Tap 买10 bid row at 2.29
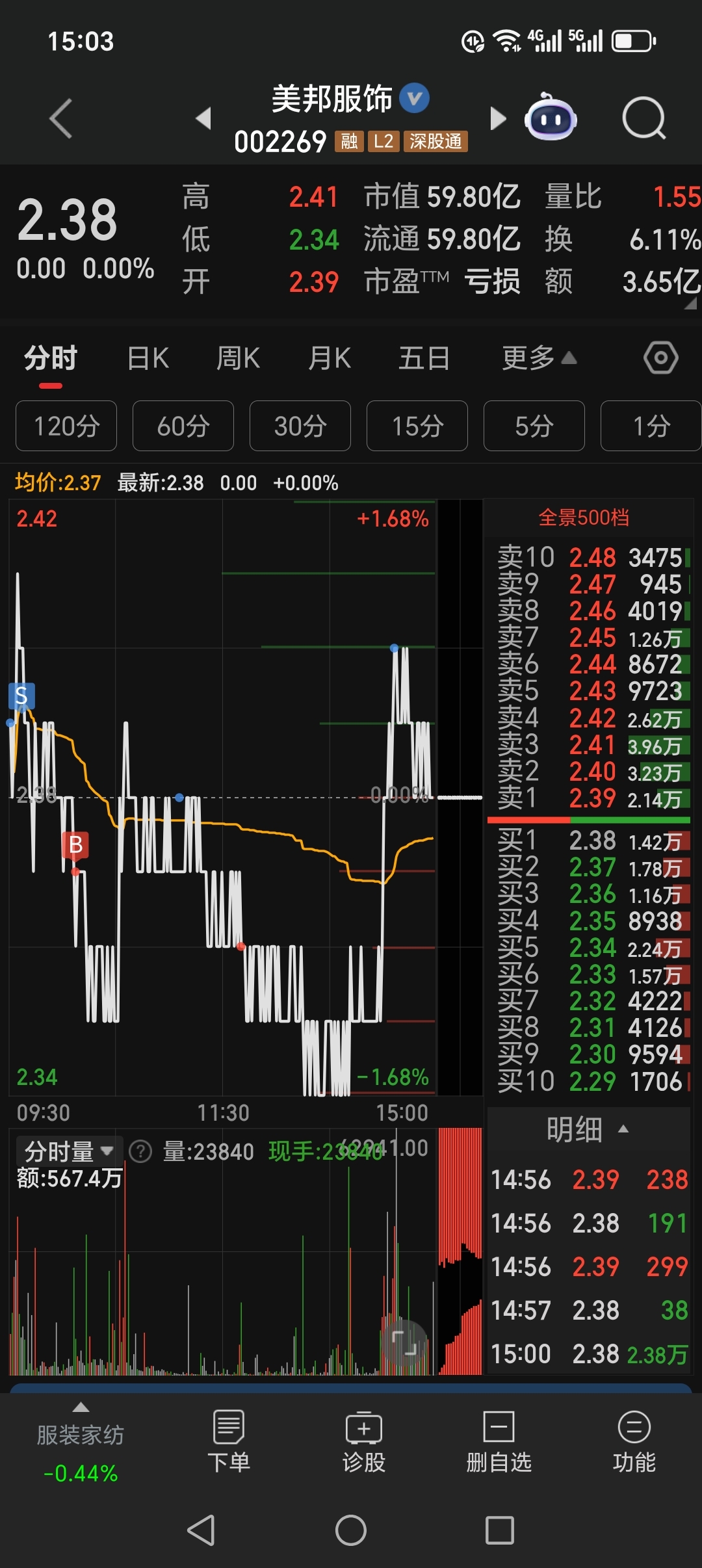The width and height of the screenshot is (702, 1568). pos(590,1082)
